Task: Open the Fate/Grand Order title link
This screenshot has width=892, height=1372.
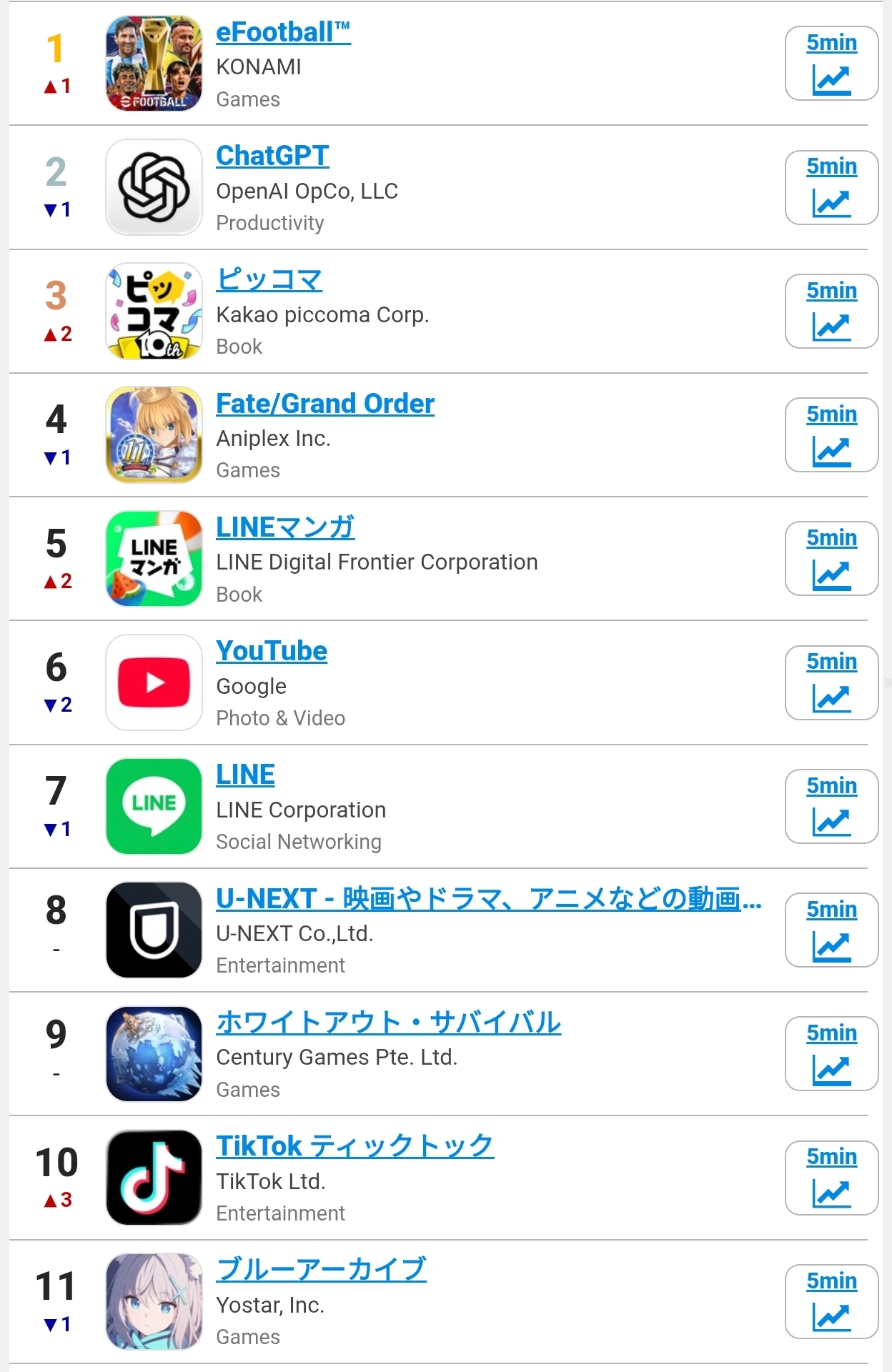Action: (x=325, y=404)
